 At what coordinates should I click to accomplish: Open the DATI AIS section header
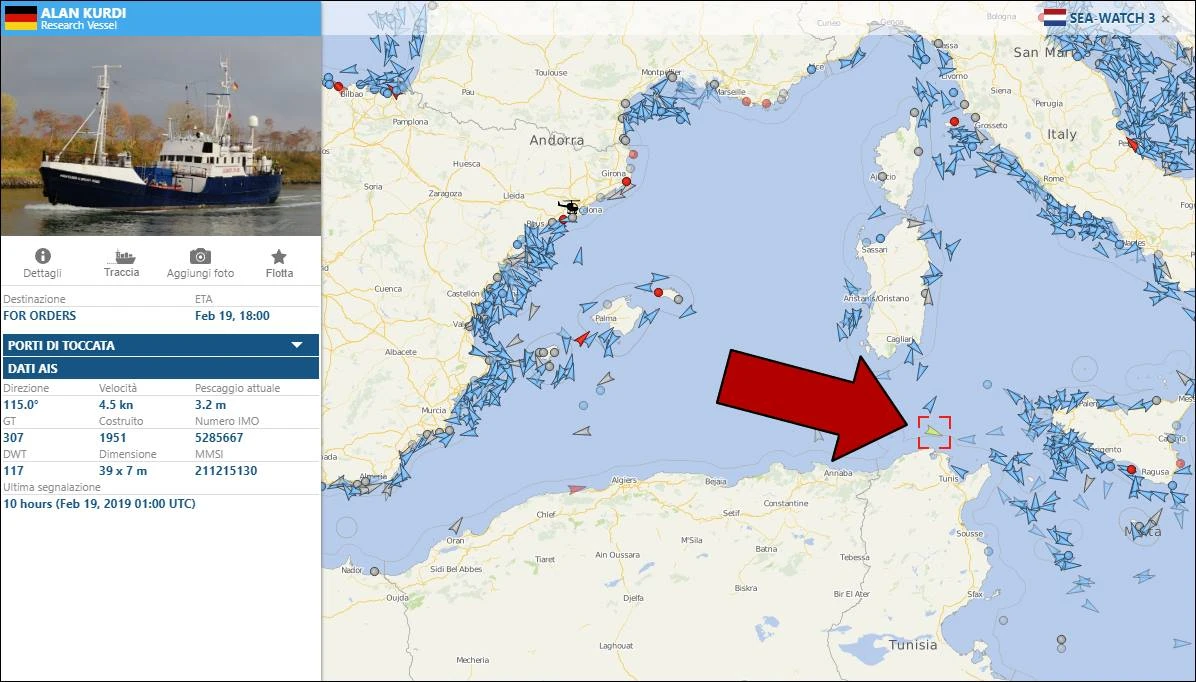tap(160, 368)
